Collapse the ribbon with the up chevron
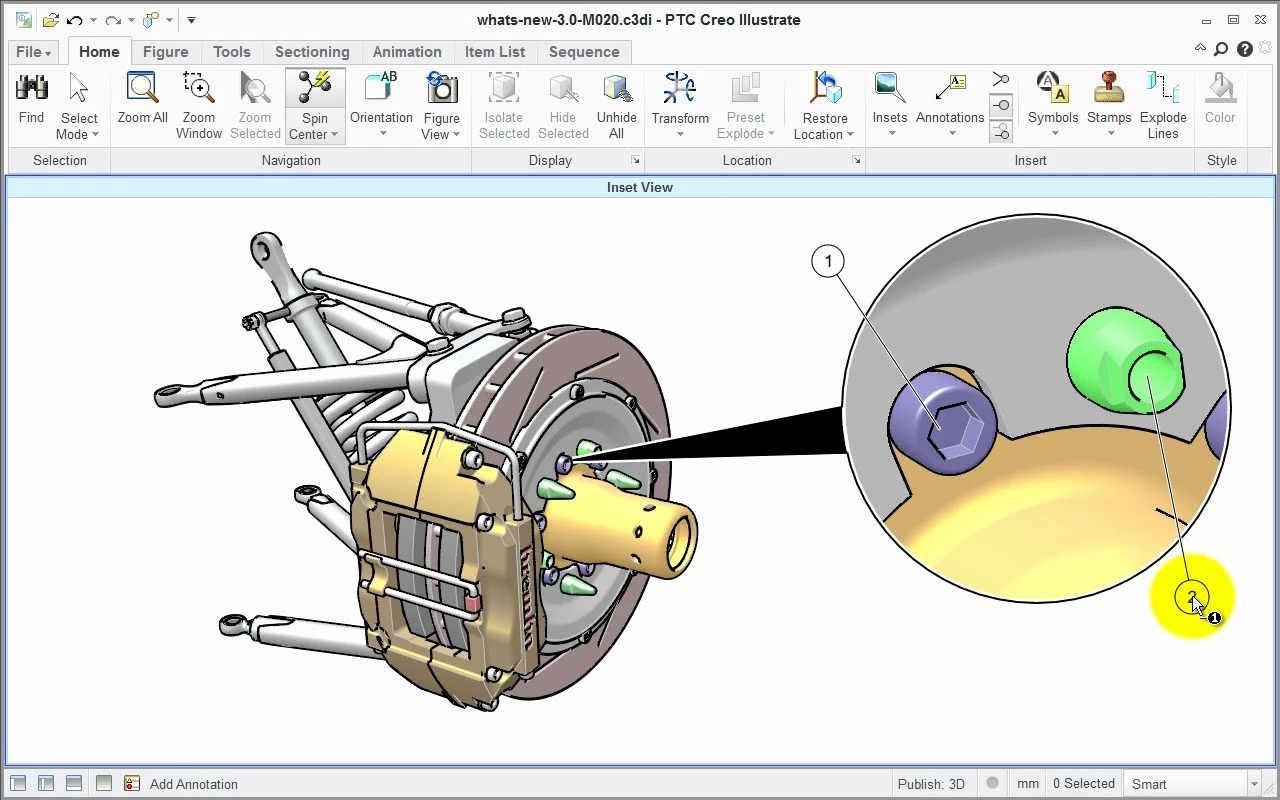 (x=1200, y=48)
